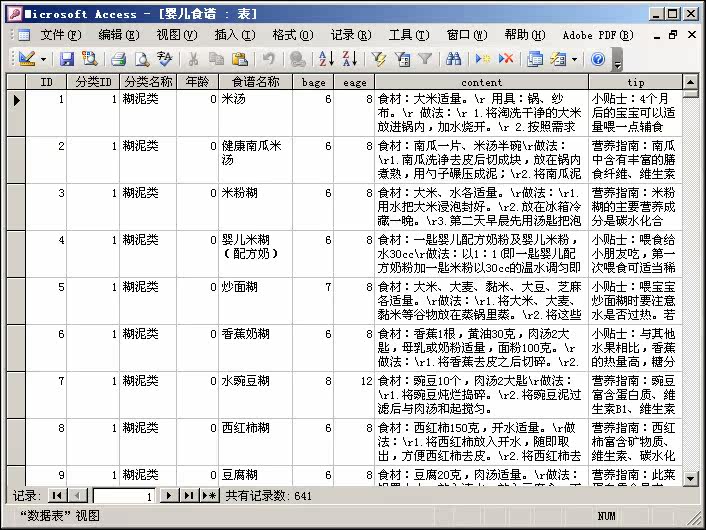Click the Insert Hyperlink icon

(x=297, y=59)
